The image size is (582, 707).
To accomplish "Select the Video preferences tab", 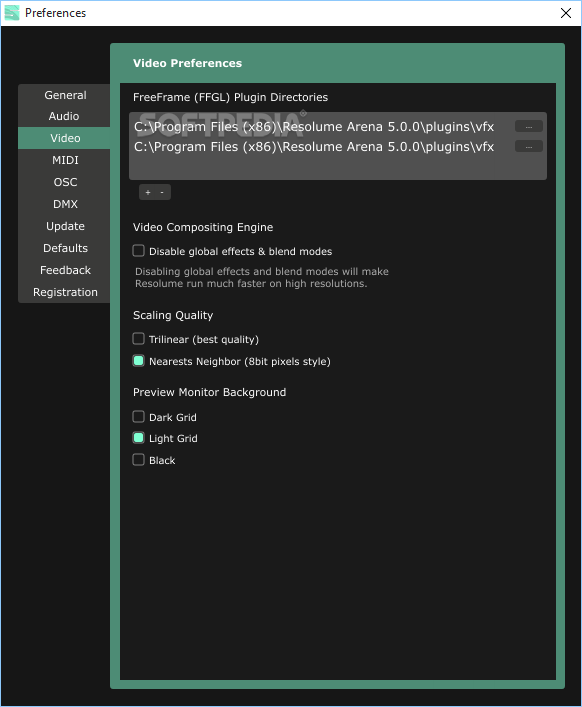I will pyautogui.click(x=65, y=138).
